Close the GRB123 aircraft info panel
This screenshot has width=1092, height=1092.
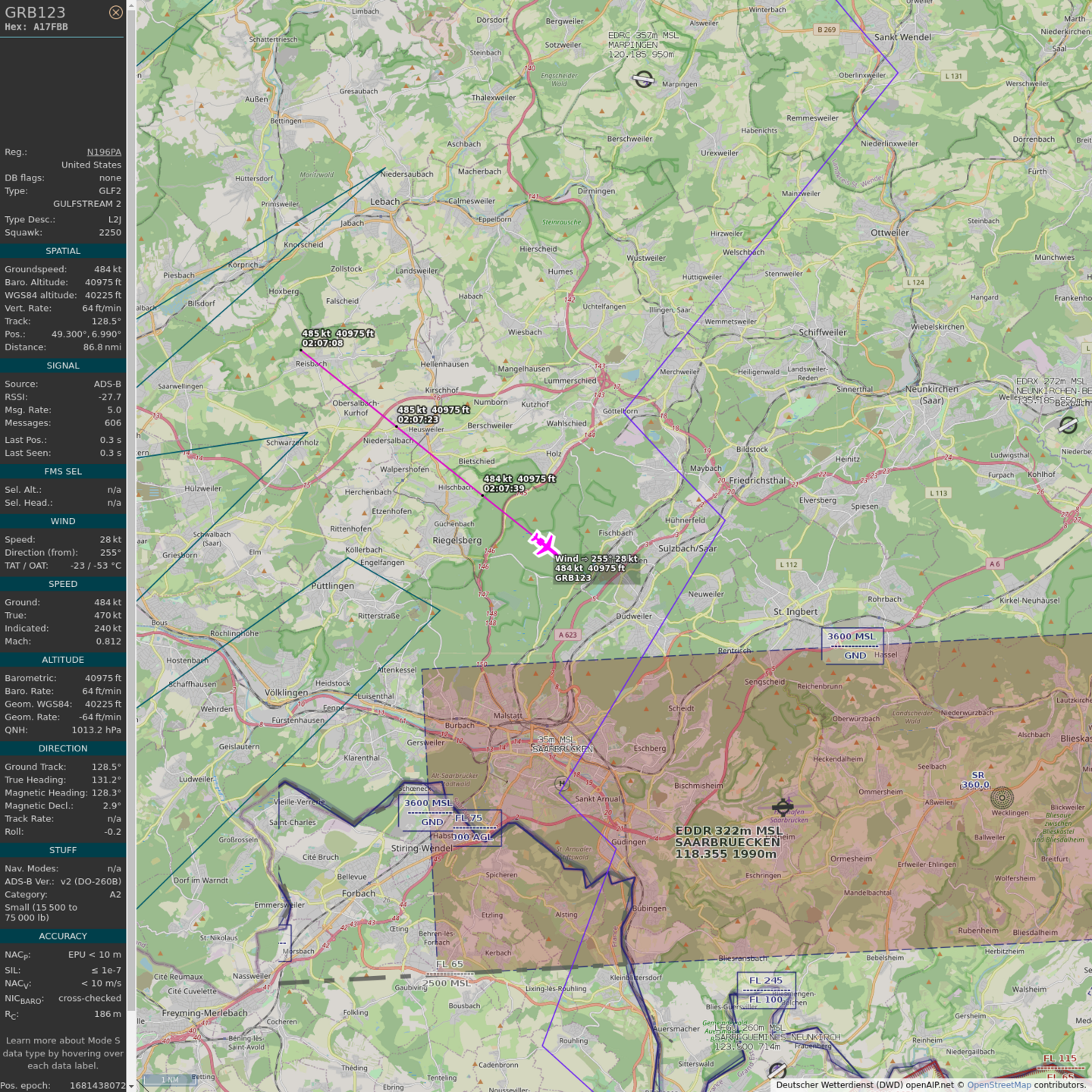[115, 12]
